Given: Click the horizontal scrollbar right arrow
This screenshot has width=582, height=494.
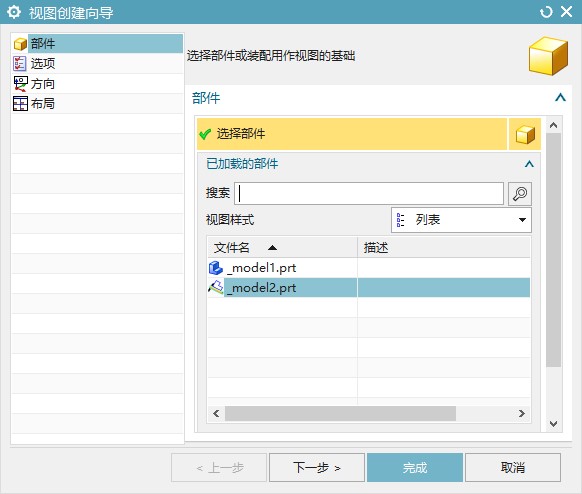Looking at the screenshot, I should pos(521,413).
